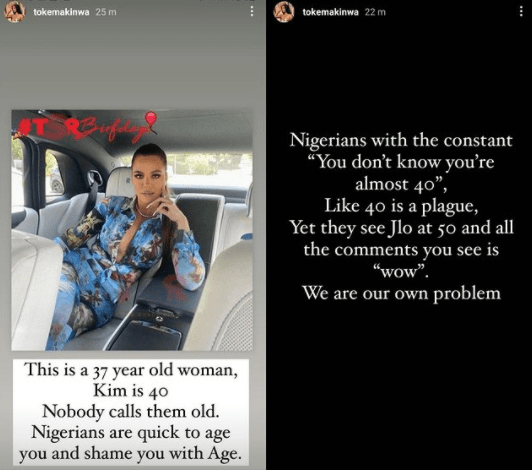
Task: Tap the red balloon emoji sticker
Action: click(x=151, y=120)
